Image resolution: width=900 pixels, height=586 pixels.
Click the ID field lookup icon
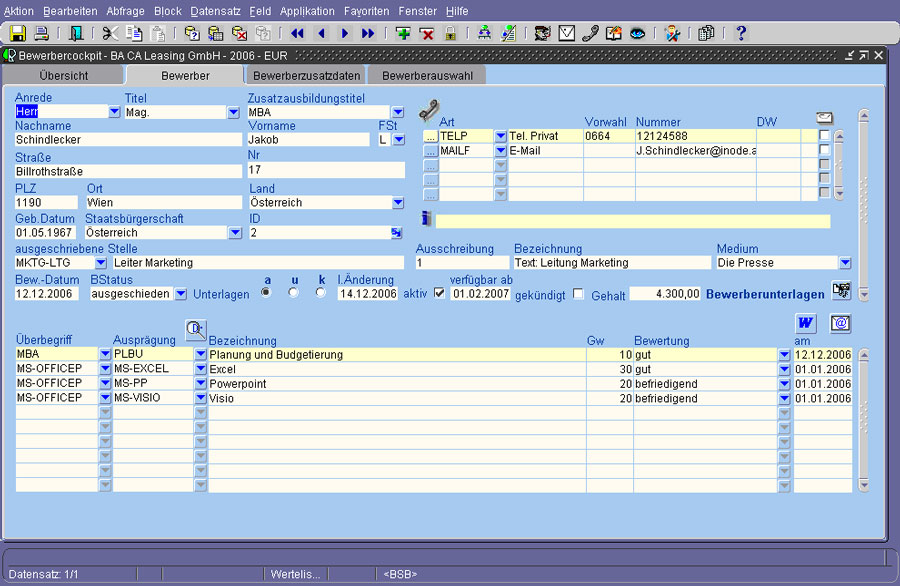(397, 232)
